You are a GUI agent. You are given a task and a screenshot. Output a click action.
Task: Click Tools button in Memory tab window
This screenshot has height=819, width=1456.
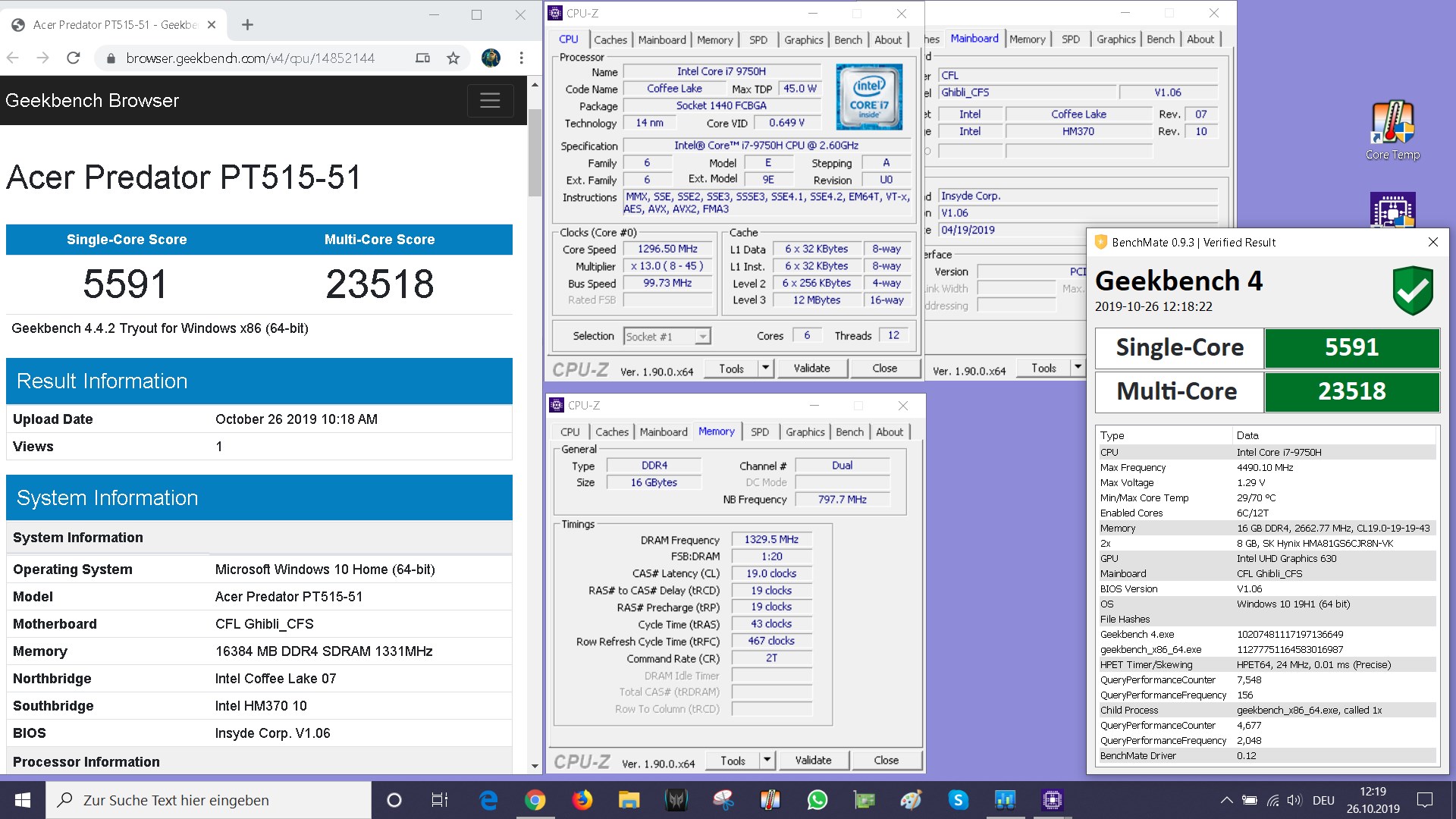pos(733,761)
